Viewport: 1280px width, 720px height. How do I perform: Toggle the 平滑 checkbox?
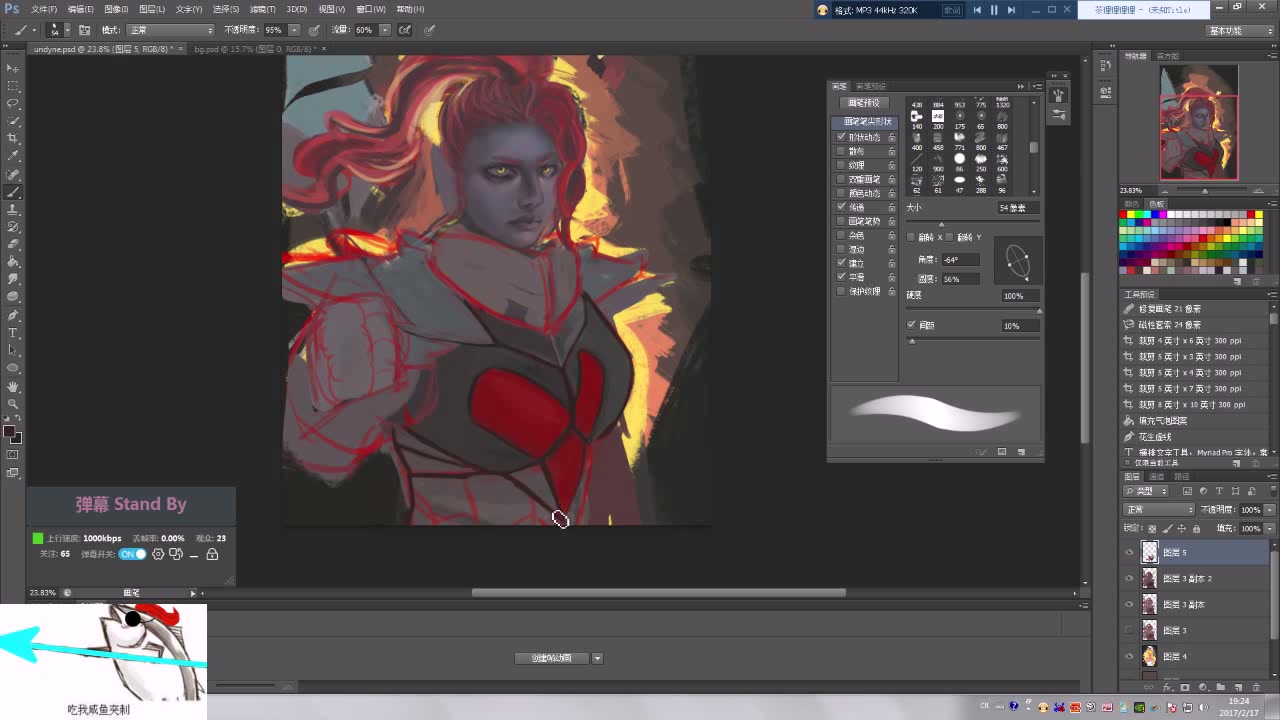[x=841, y=277]
